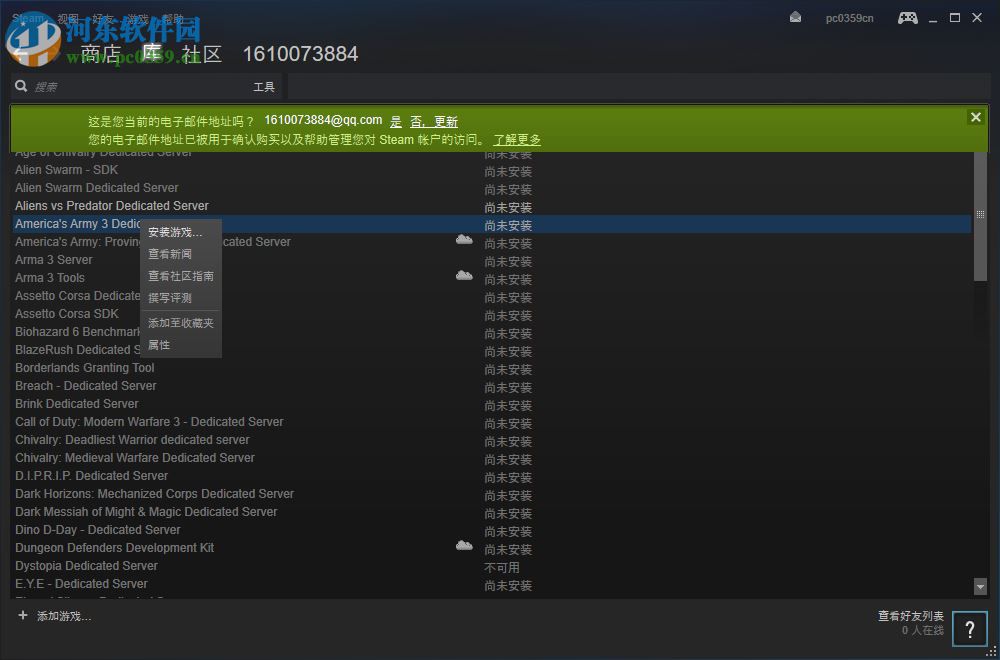The height and width of the screenshot is (660, 1000).
Task: Choose 属性 from the context menu
Action: [x=158, y=344]
